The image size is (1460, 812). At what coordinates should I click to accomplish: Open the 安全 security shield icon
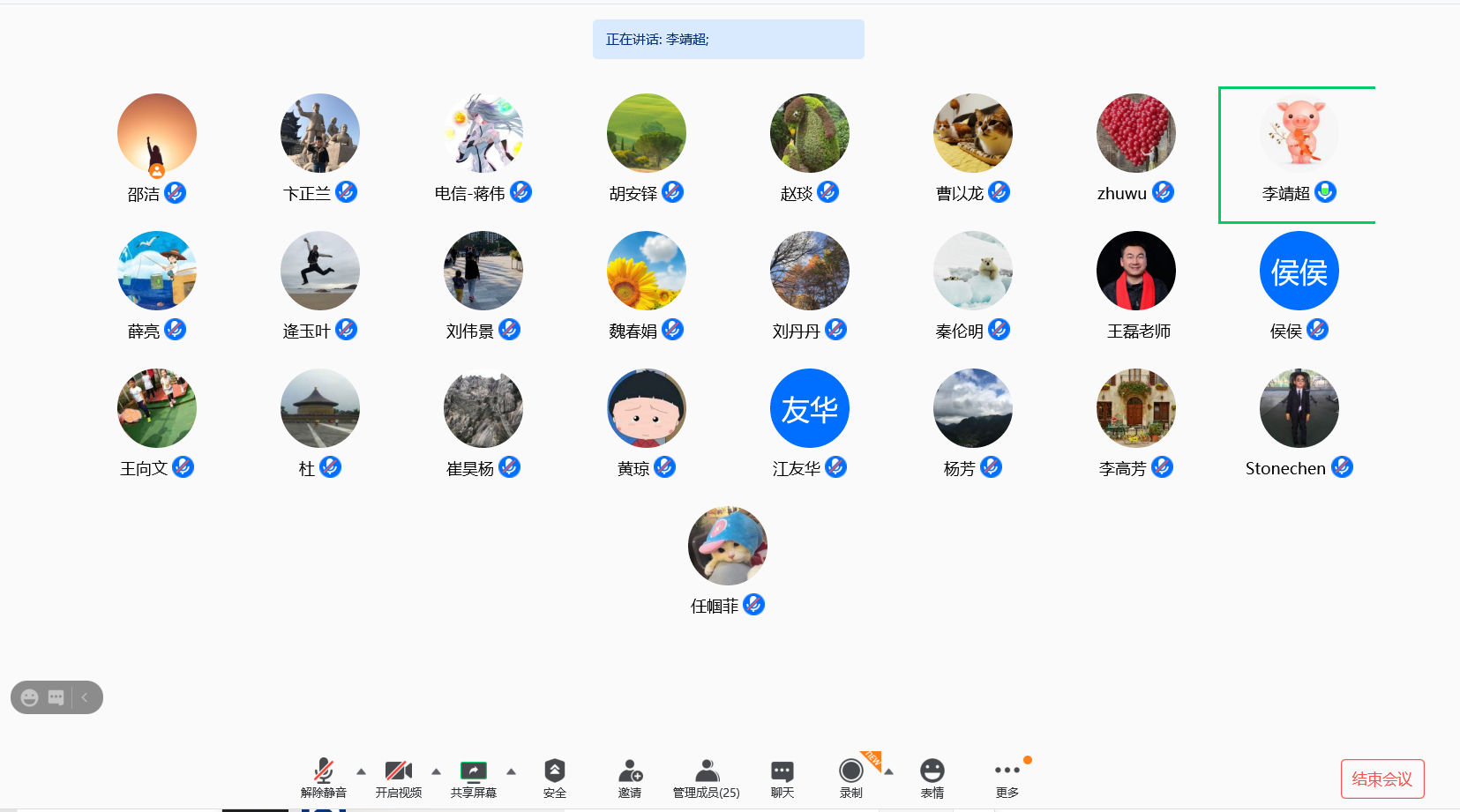click(554, 771)
